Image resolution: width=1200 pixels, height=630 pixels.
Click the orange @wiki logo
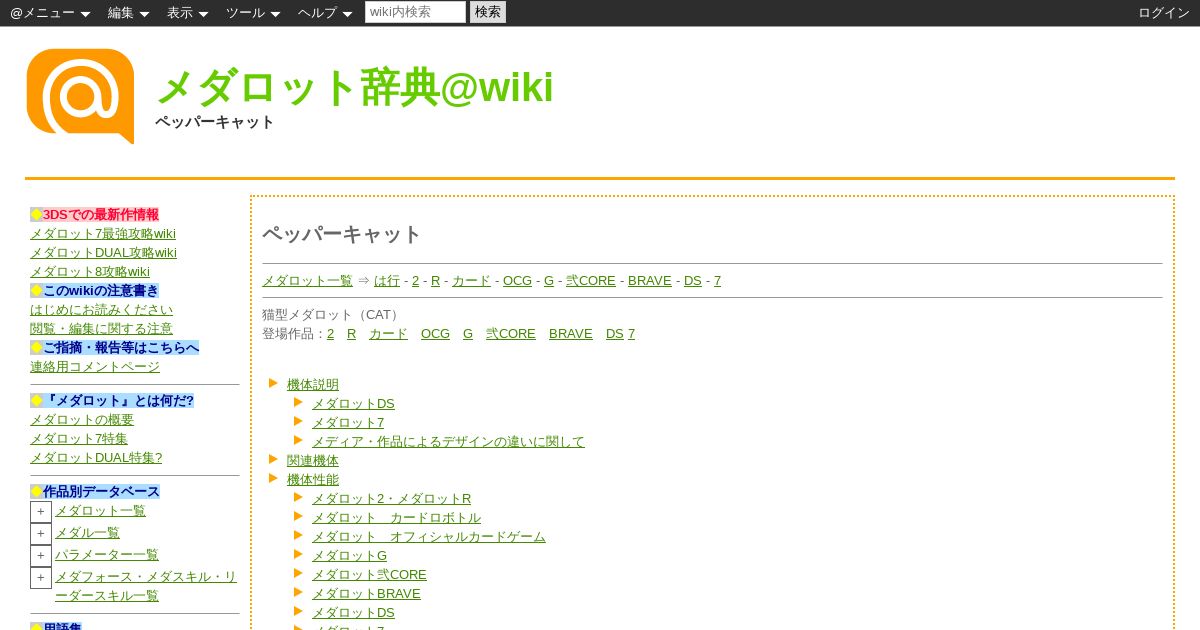80,96
